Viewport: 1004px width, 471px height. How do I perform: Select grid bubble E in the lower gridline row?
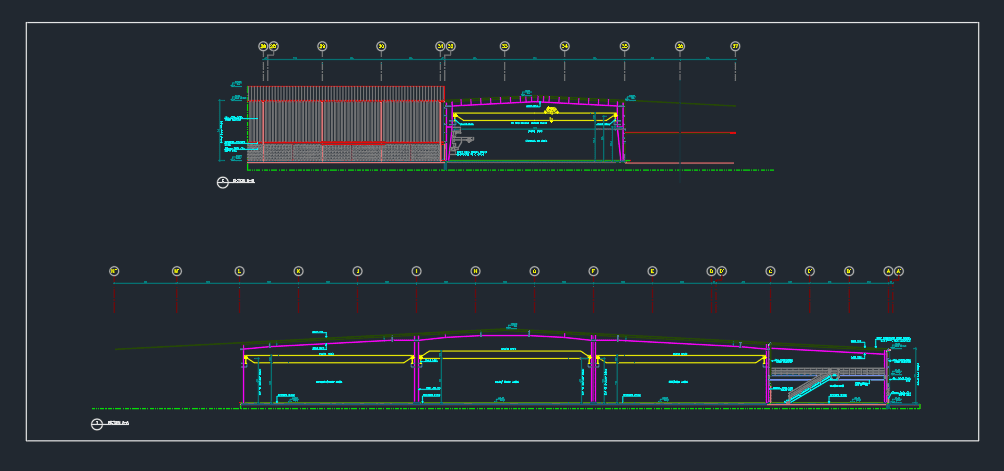(652, 271)
